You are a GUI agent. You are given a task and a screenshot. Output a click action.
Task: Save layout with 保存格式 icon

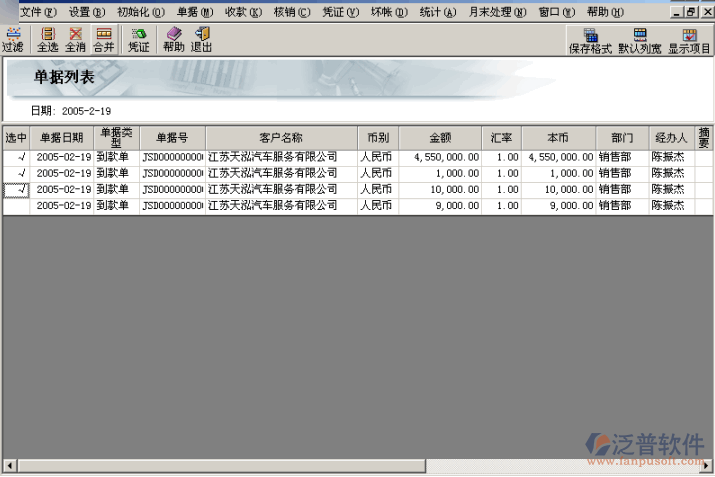click(x=589, y=41)
